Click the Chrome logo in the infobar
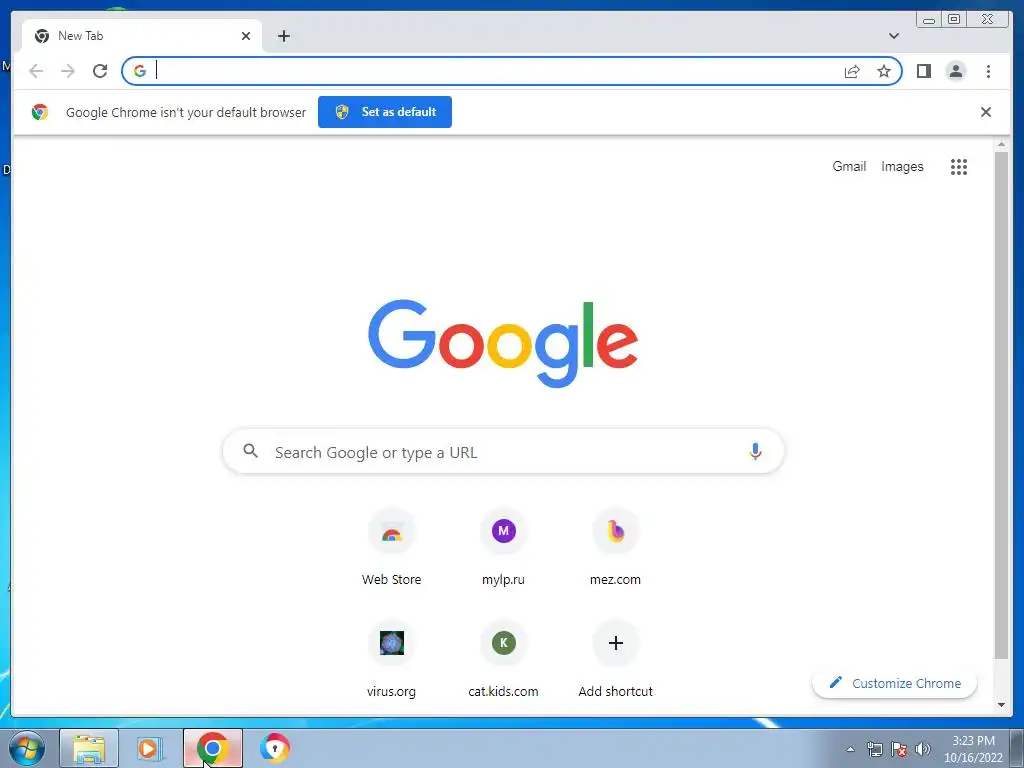The width and height of the screenshot is (1024, 768). (x=40, y=112)
